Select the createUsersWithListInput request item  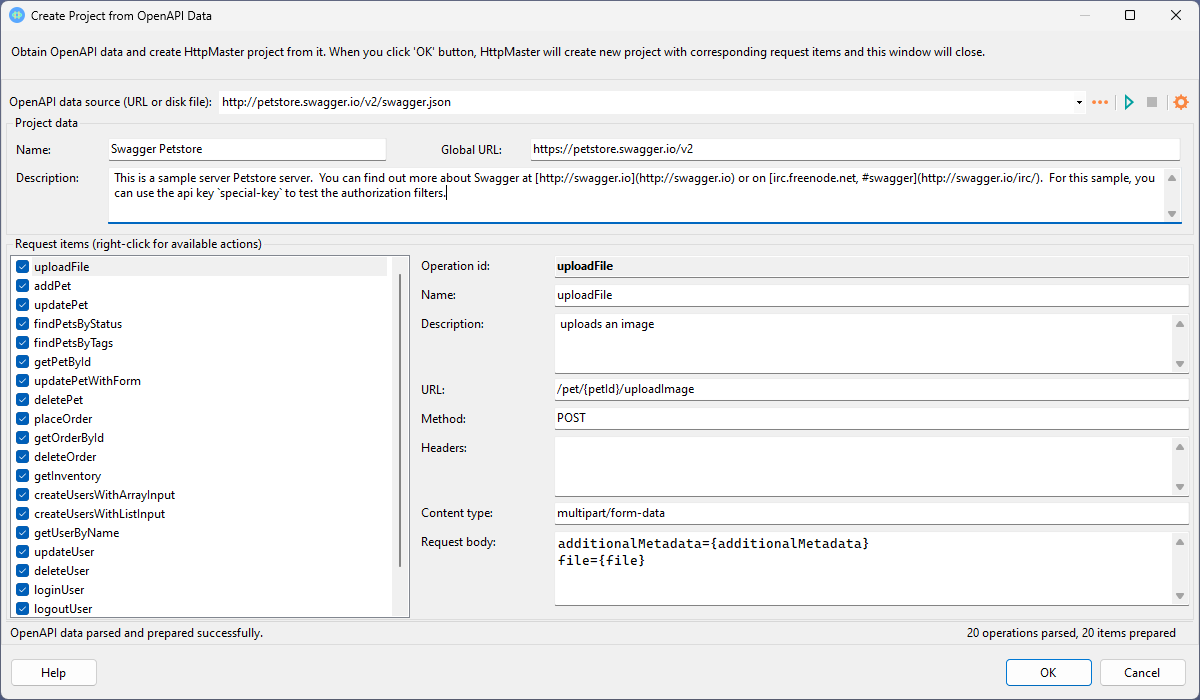click(99, 514)
